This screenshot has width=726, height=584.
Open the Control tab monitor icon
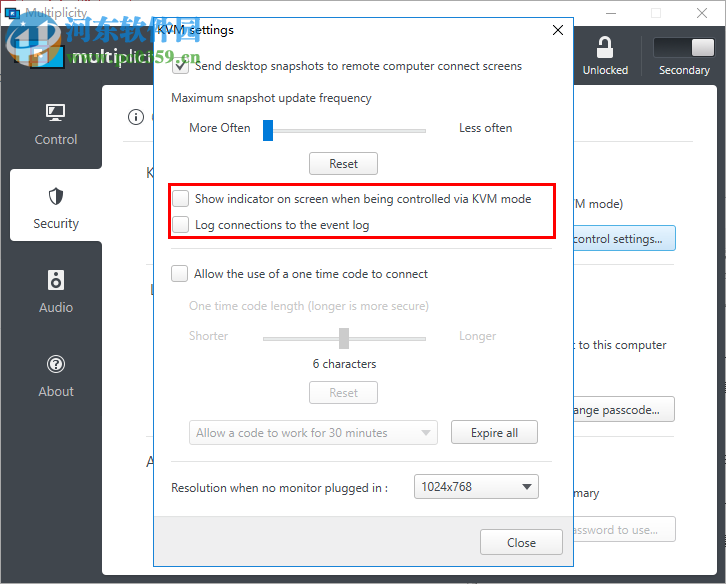(56, 113)
